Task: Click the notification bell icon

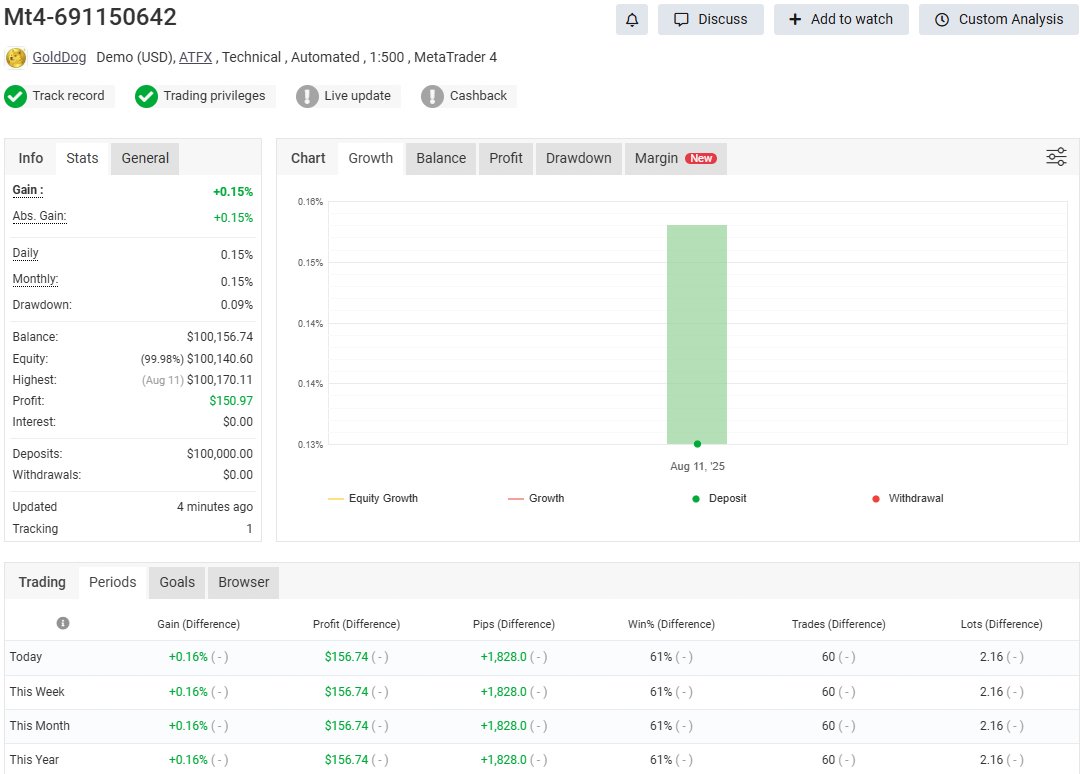Action: coord(632,19)
